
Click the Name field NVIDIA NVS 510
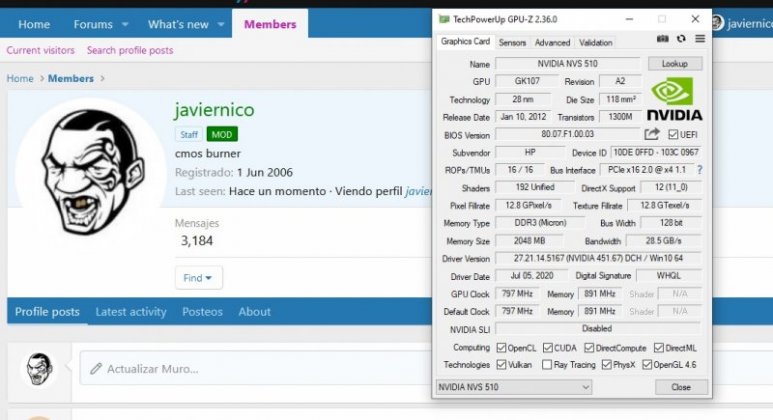tap(567, 64)
